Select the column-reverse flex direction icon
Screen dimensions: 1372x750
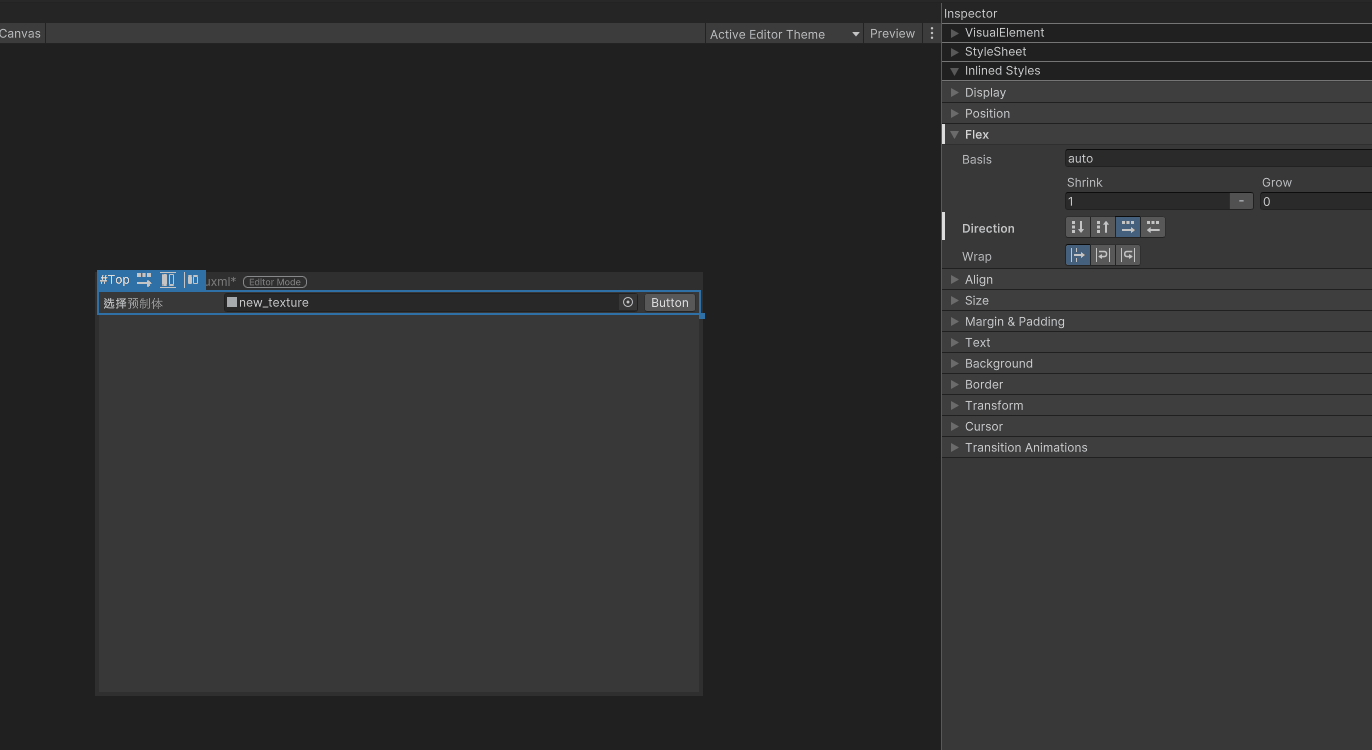(1102, 227)
